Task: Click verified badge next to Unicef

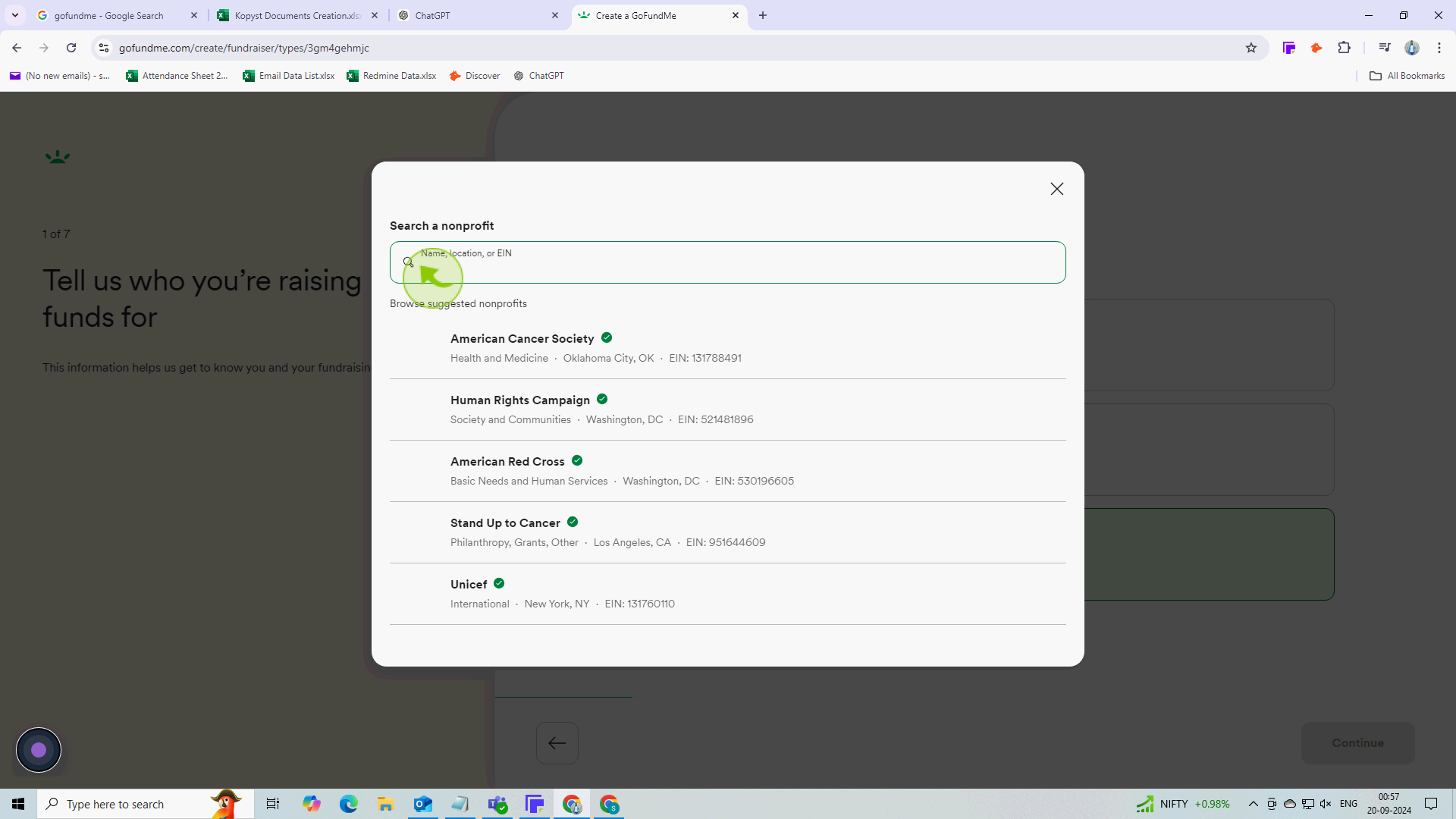Action: (x=499, y=583)
